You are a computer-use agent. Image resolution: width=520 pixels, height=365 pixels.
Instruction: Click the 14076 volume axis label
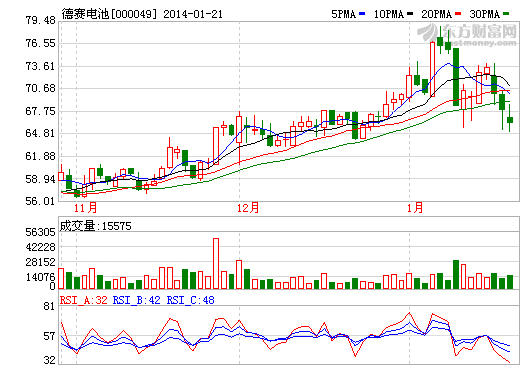coord(40,277)
